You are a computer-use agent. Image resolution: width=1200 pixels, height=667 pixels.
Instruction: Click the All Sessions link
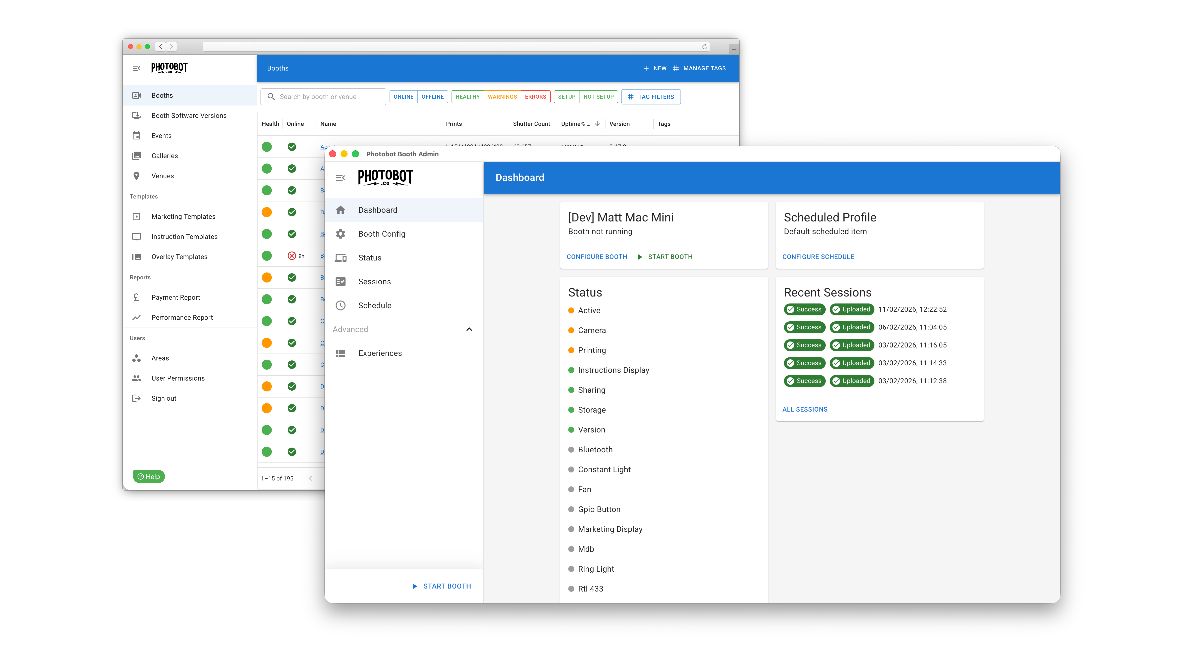[805, 409]
